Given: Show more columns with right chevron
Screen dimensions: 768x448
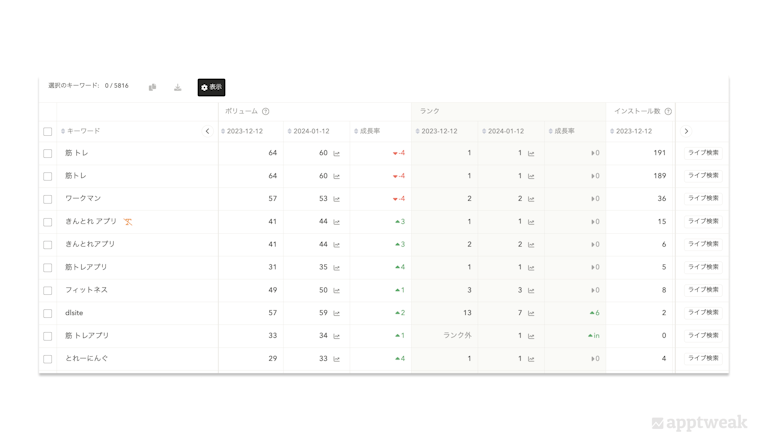Looking at the screenshot, I should click(x=686, y=131).
